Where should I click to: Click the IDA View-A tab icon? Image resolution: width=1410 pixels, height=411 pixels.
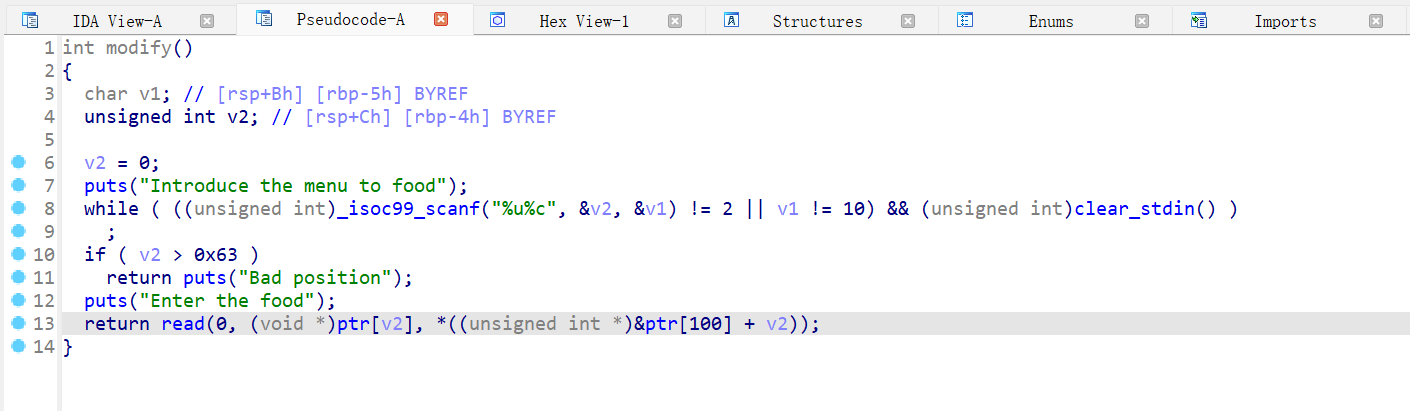30,20
